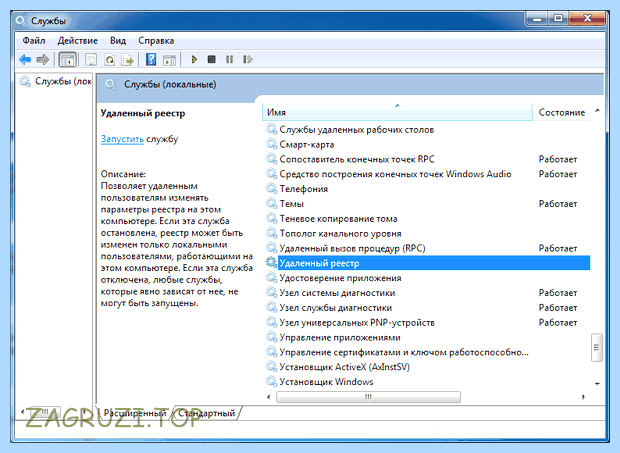Viewport: 620px width, 453px height.
Task: Select Удаленный вызов процедур (RPC) service
Action: pos(352,248)
